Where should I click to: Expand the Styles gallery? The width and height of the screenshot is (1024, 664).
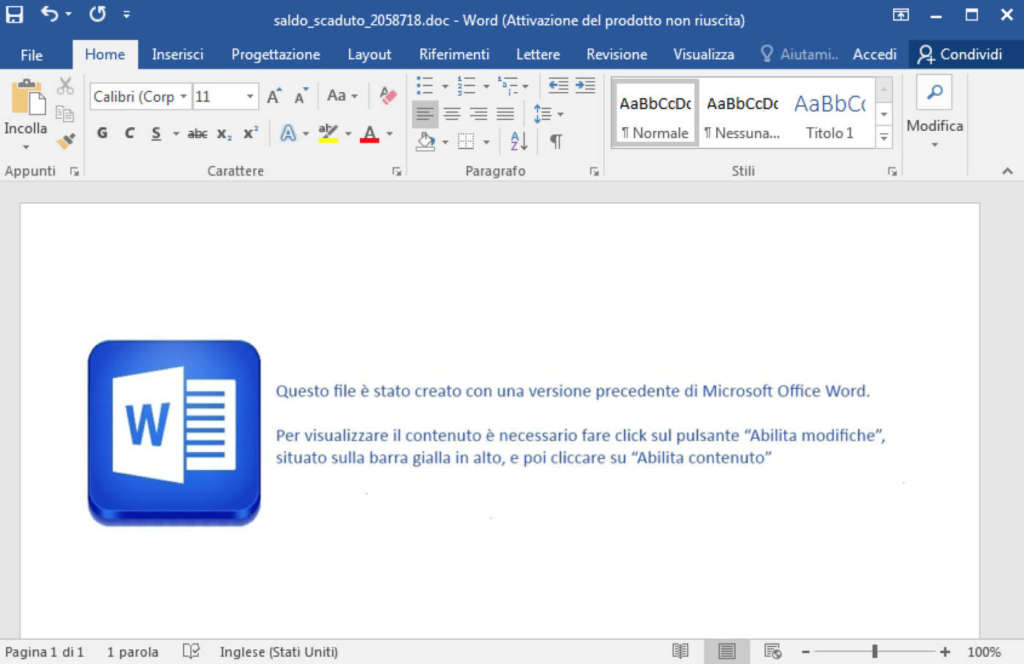click(883, 137)
